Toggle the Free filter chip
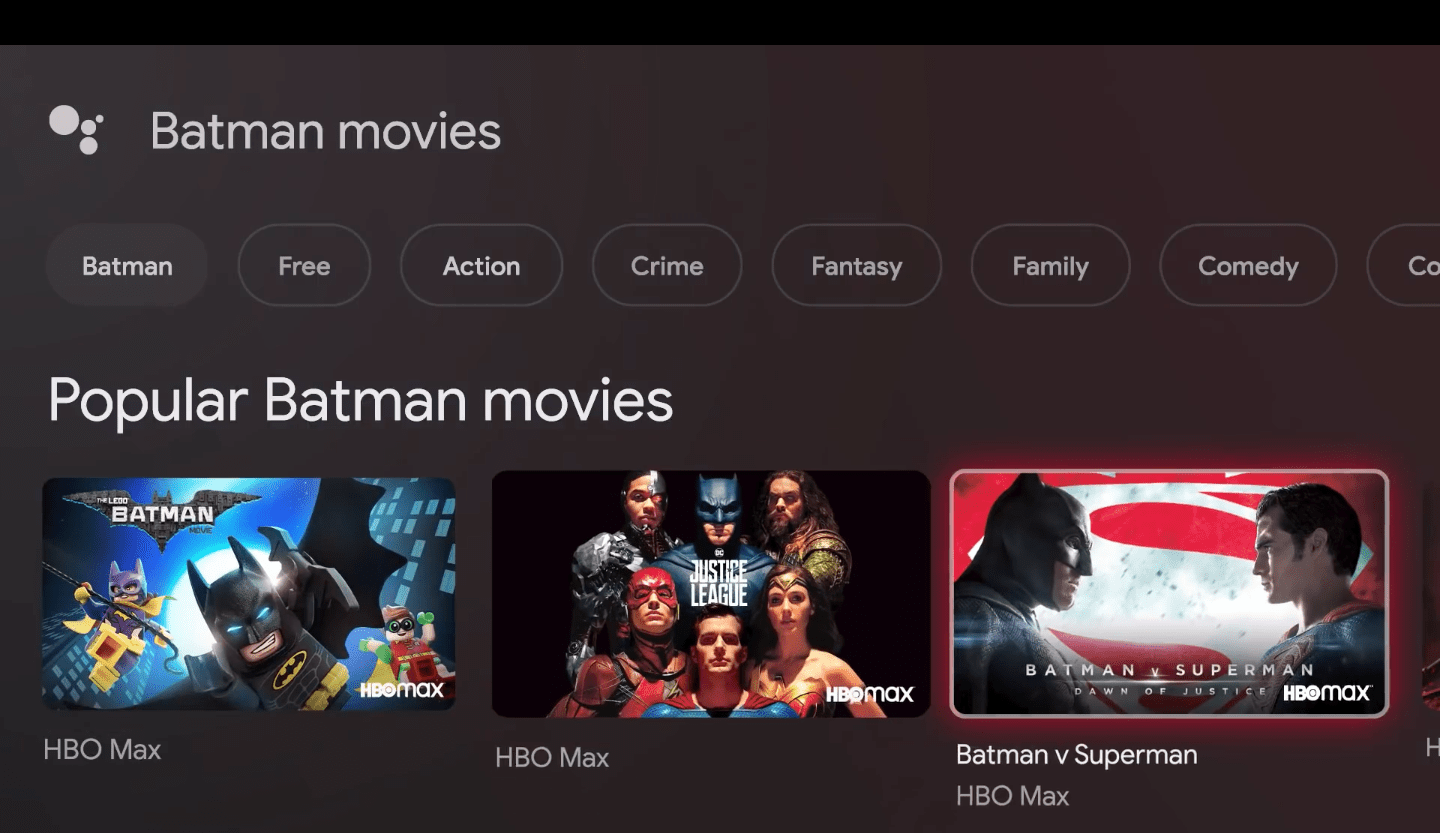The image size is (1440, 833). click(304, 266)
